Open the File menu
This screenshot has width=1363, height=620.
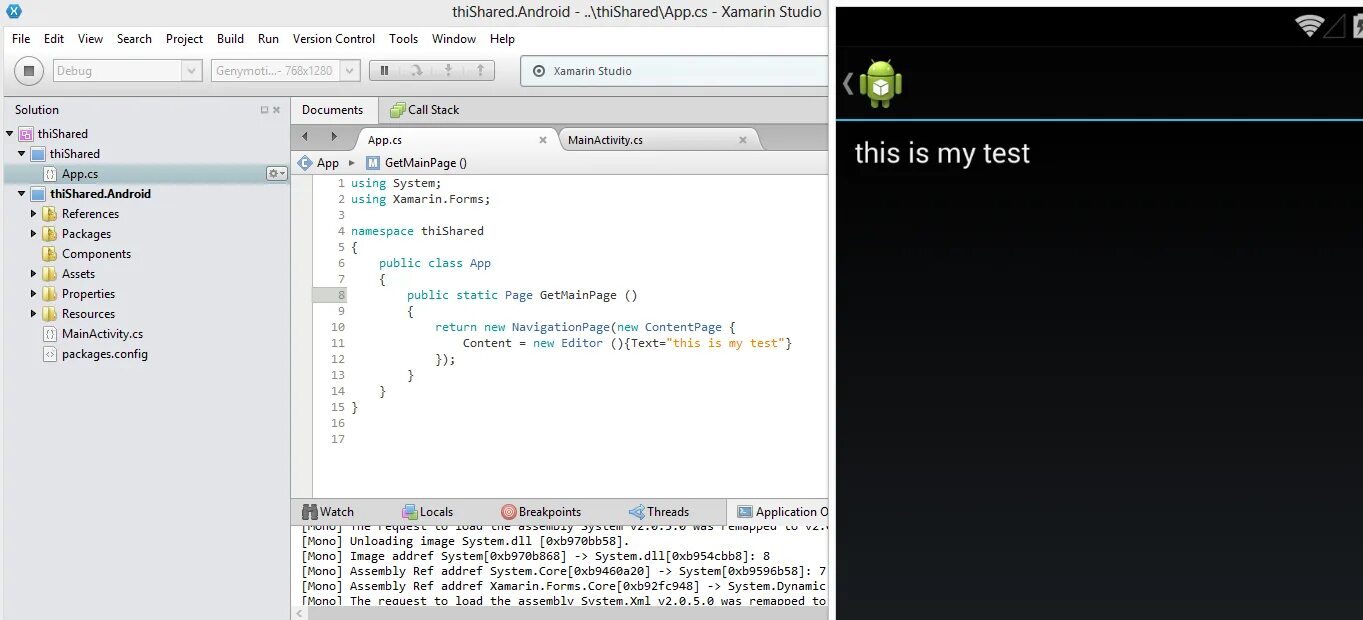[21, 39]
